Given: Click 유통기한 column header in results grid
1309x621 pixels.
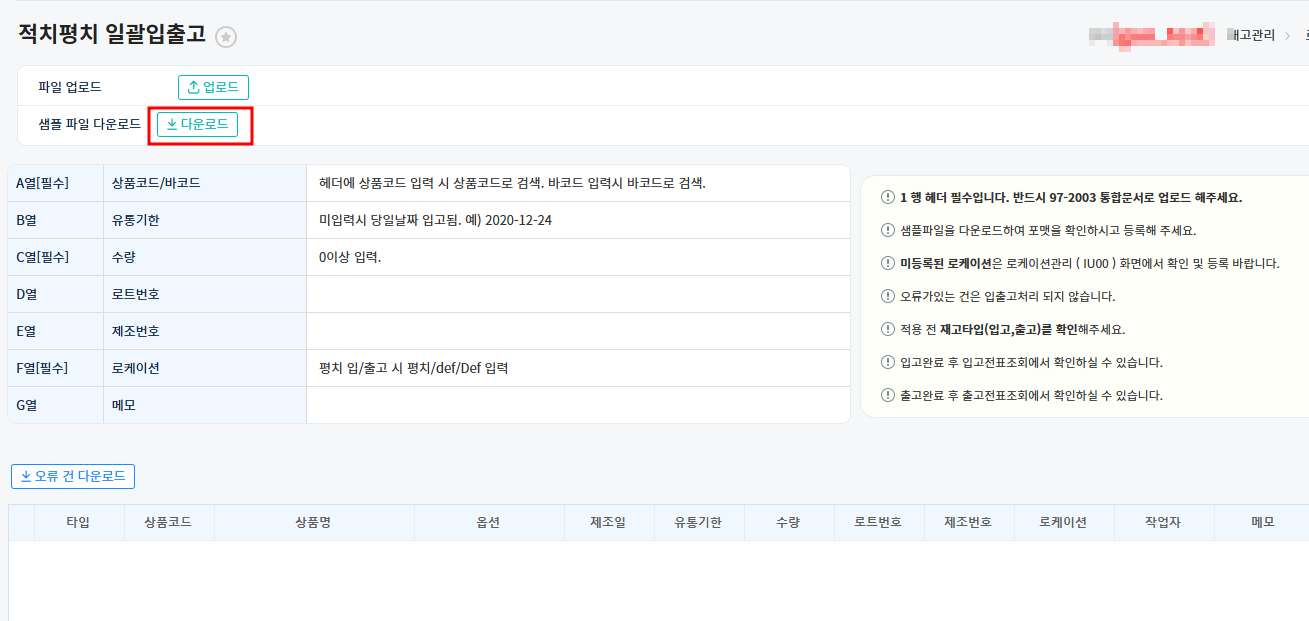Looking at the screenshot, I should pyautogui.click(x=698, y=523).
